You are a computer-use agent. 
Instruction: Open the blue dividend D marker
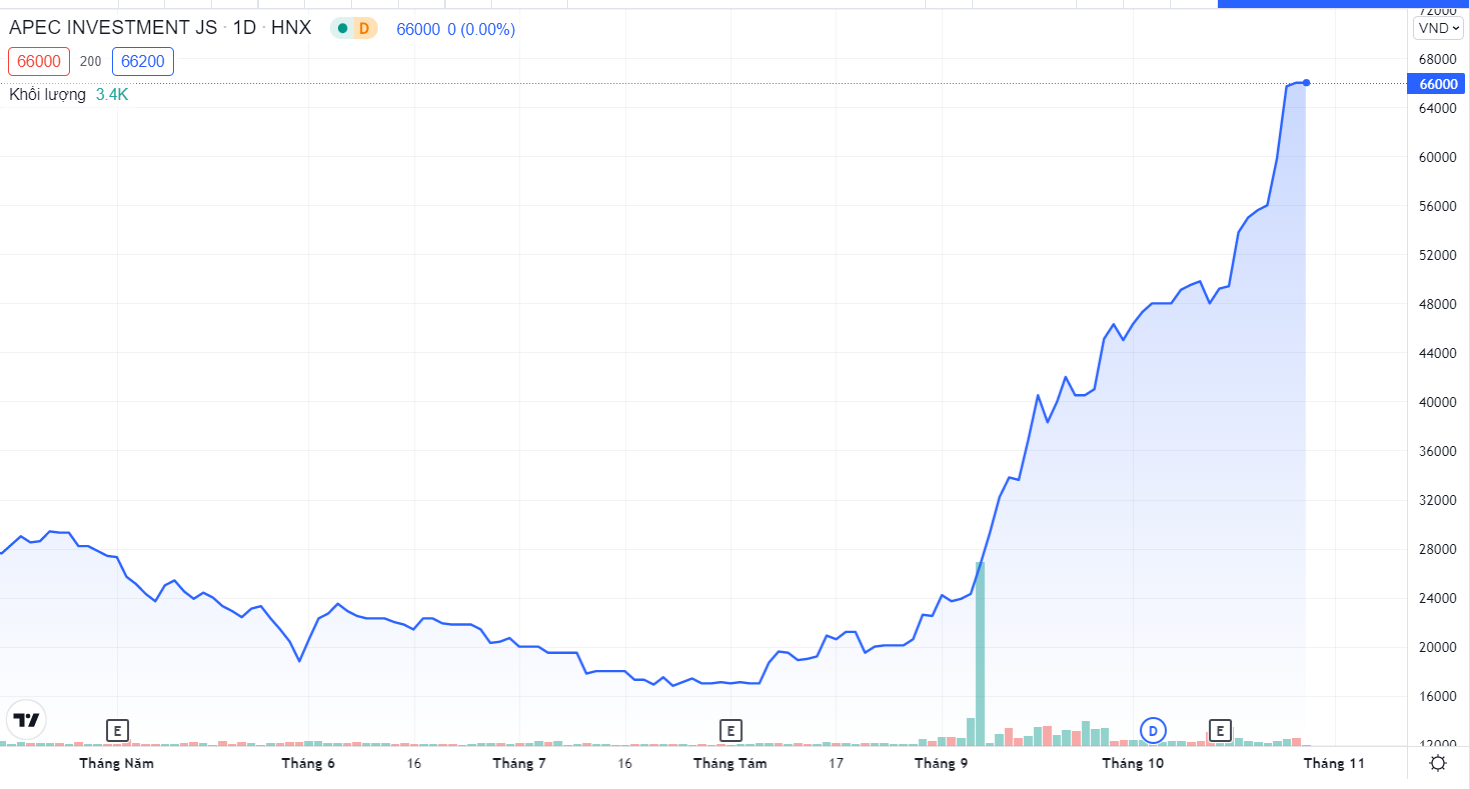click(1153, 730)
